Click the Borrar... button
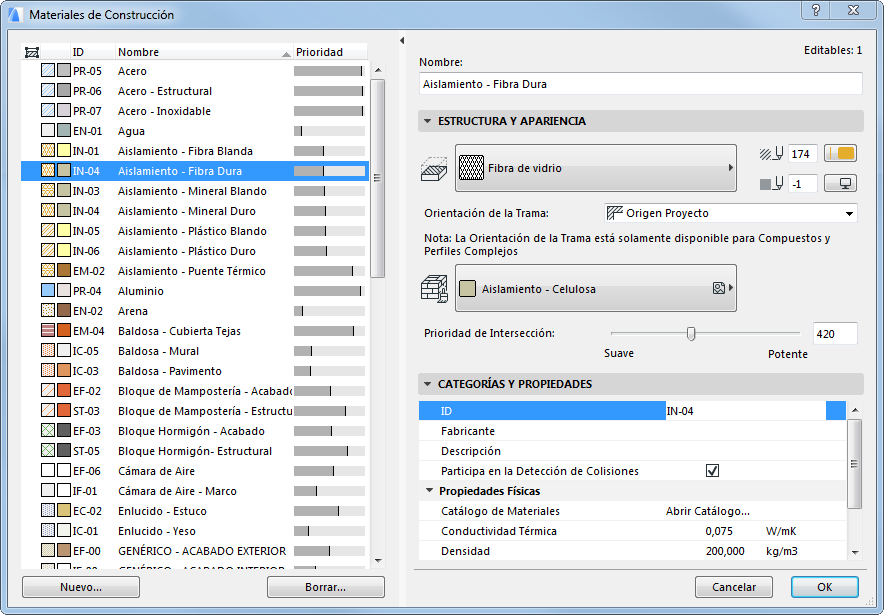 click(x=326, y=587)
